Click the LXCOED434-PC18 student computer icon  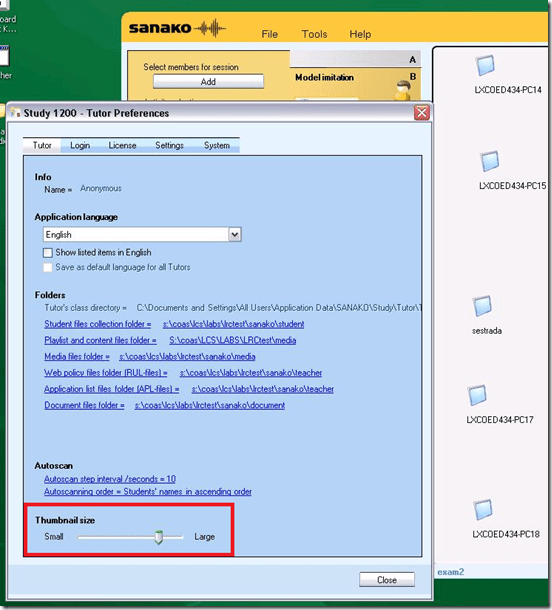pyautogui.click(x=483, y=510)
